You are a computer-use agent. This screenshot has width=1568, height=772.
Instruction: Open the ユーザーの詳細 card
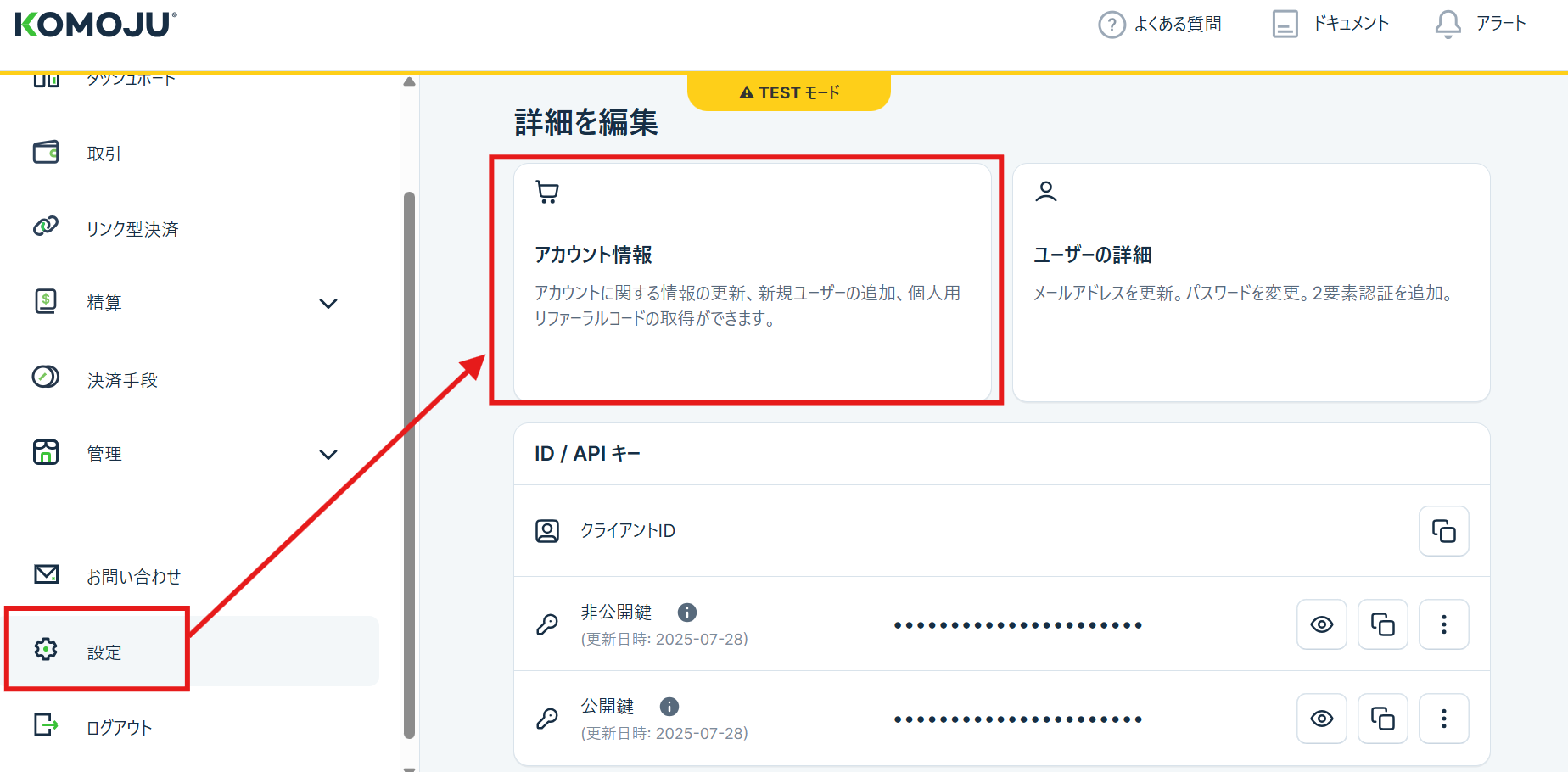pos(1251,282)
